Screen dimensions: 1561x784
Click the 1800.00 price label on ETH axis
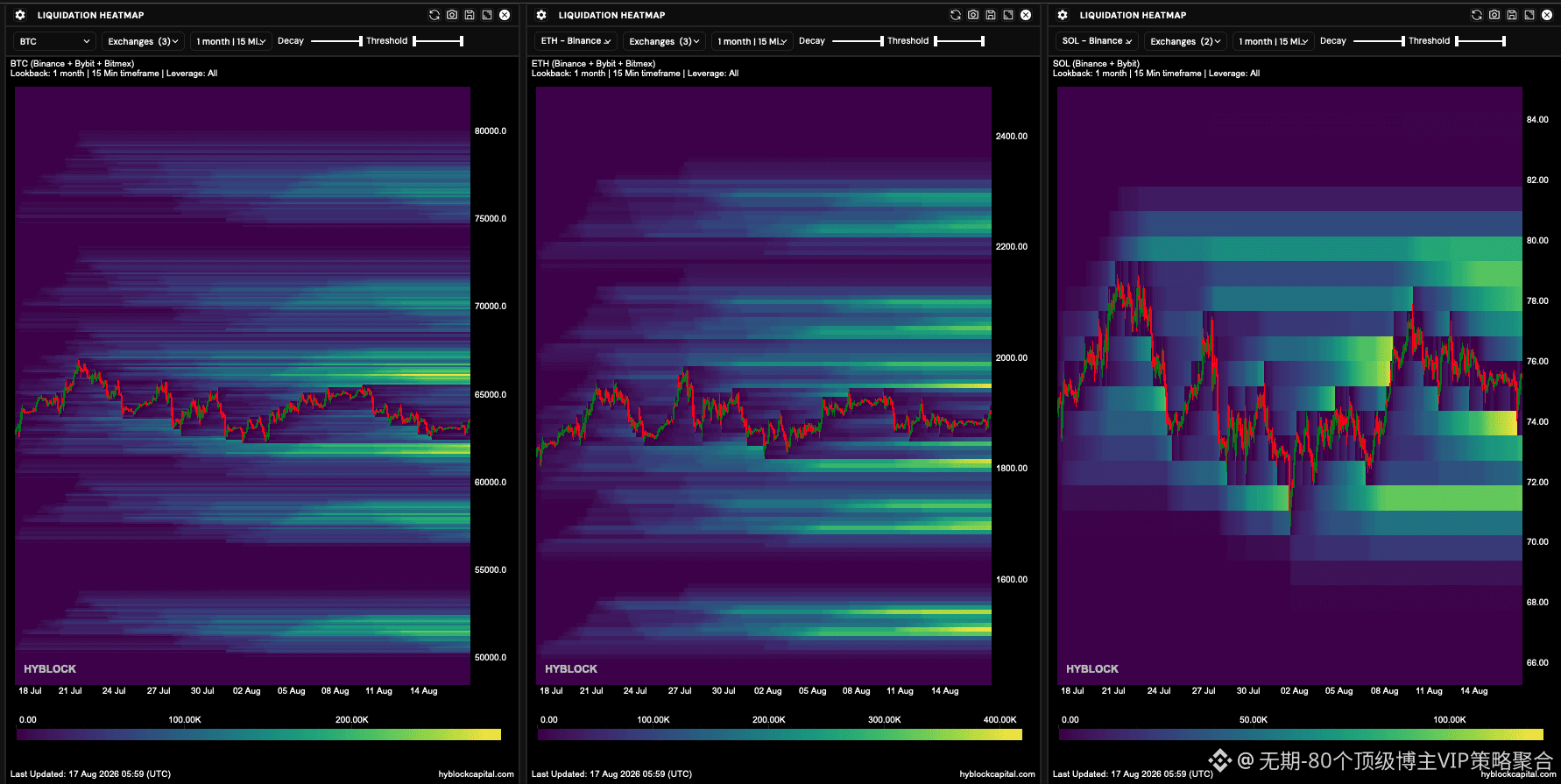coord(1012,469)
